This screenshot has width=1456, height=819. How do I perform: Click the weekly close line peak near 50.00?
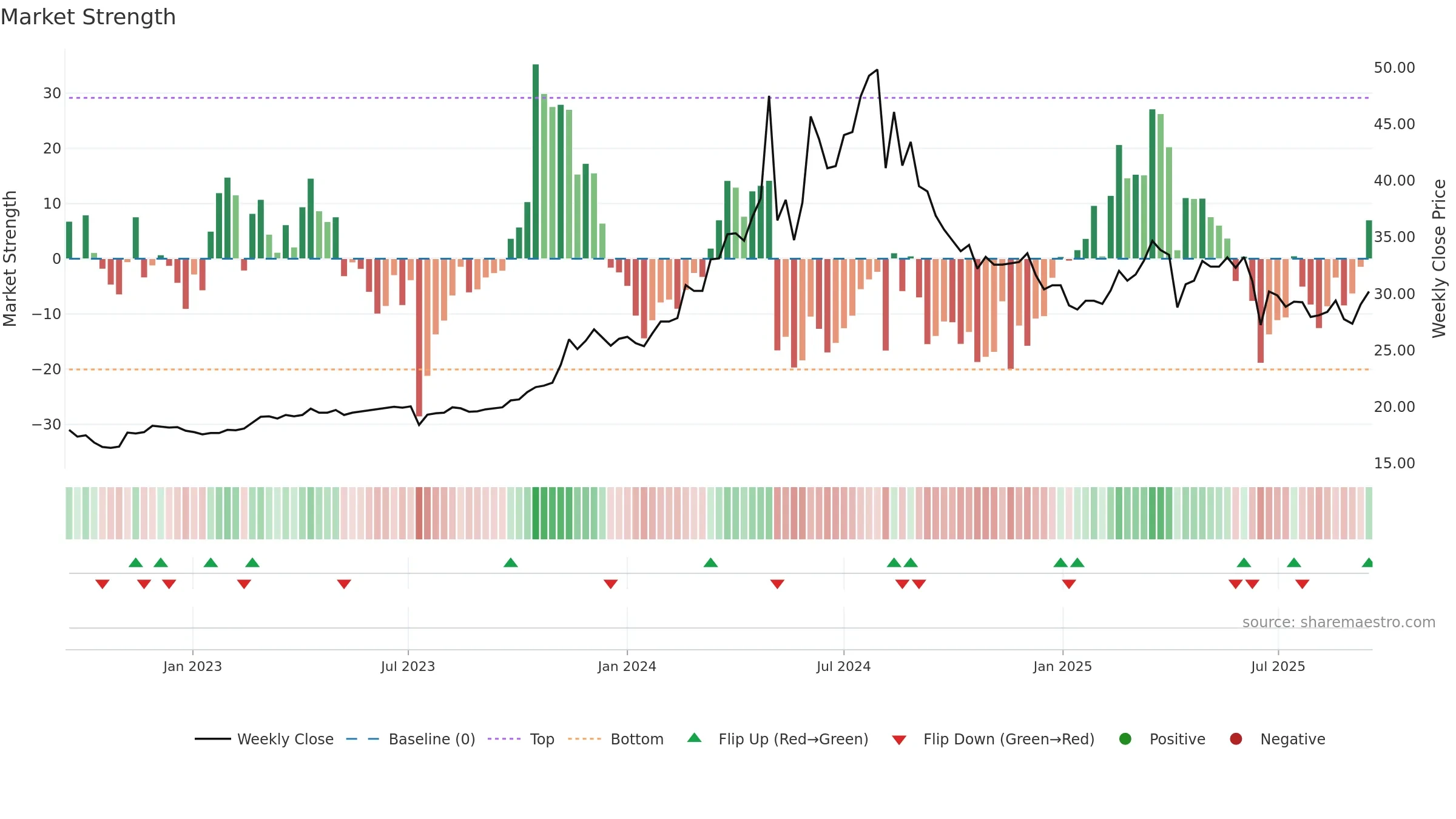pyautogui.click(x=877, y=70)
